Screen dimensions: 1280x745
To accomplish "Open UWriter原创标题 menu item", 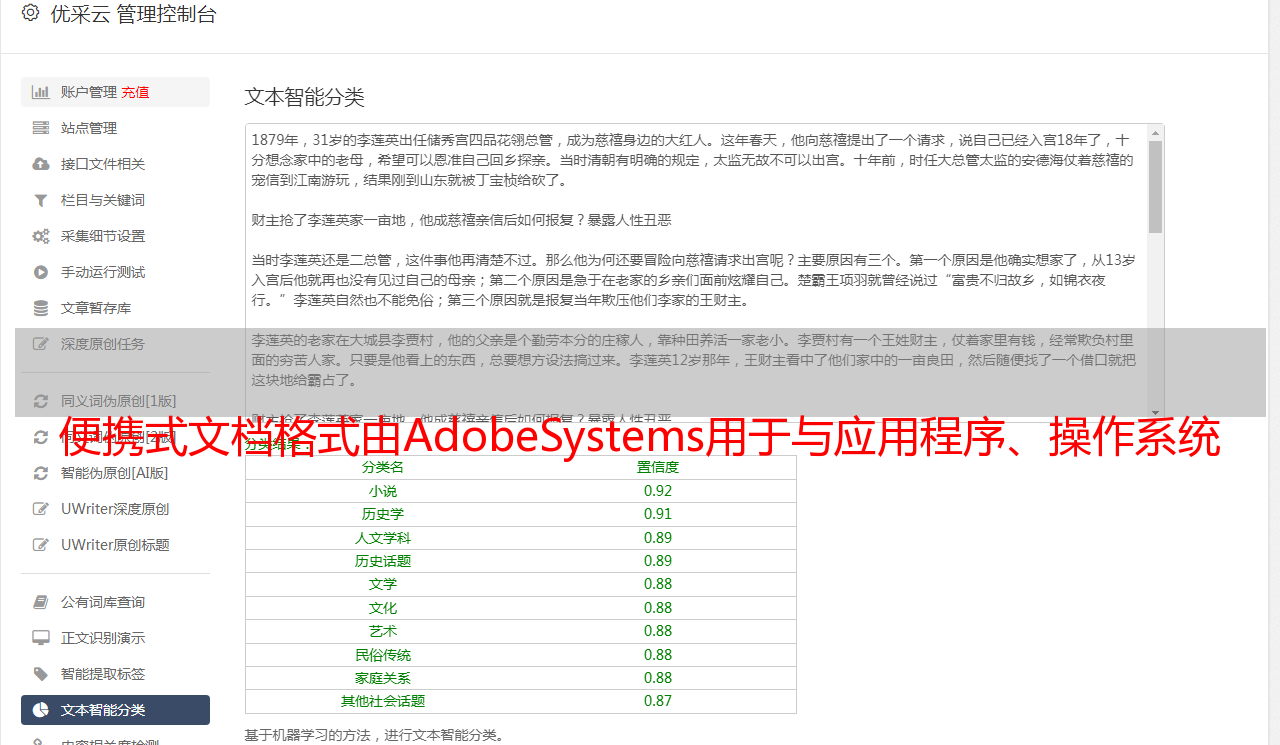I will [x=115, y=545].
